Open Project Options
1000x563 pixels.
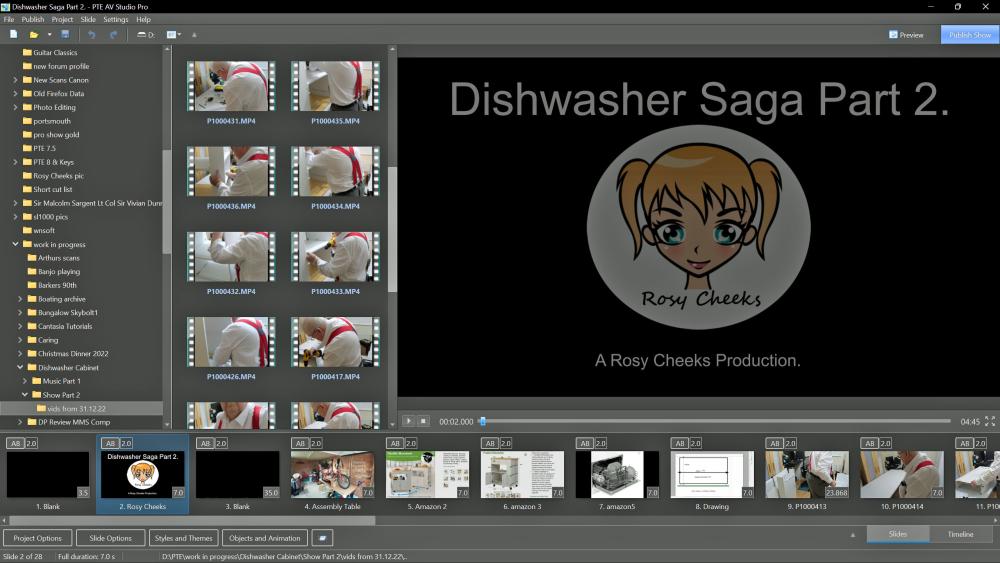pyautogui.click(x=38, y=538)
